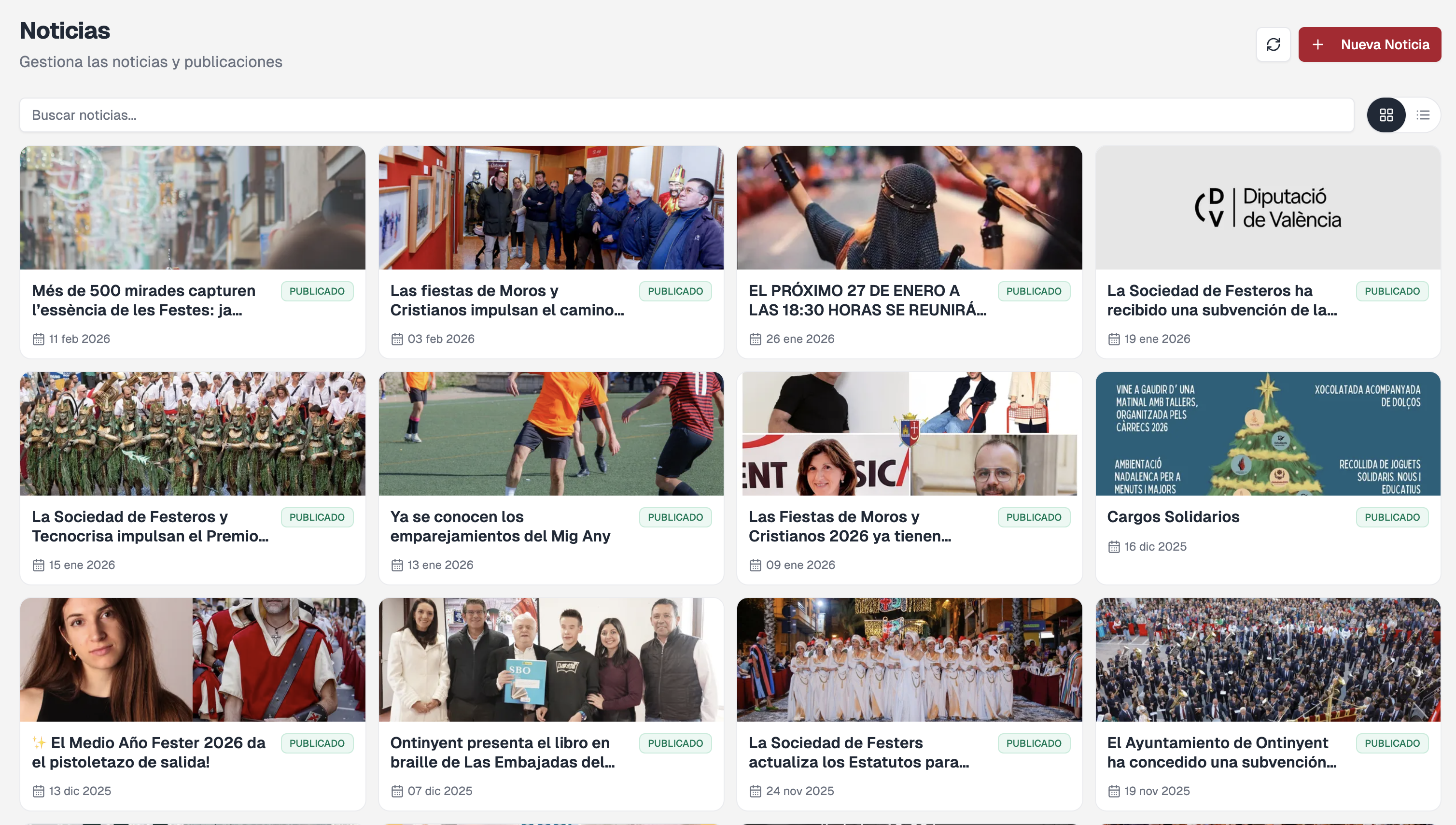
Task: Click calendar icon beside 24 nov 2025
Action: [x=755, y=791]
